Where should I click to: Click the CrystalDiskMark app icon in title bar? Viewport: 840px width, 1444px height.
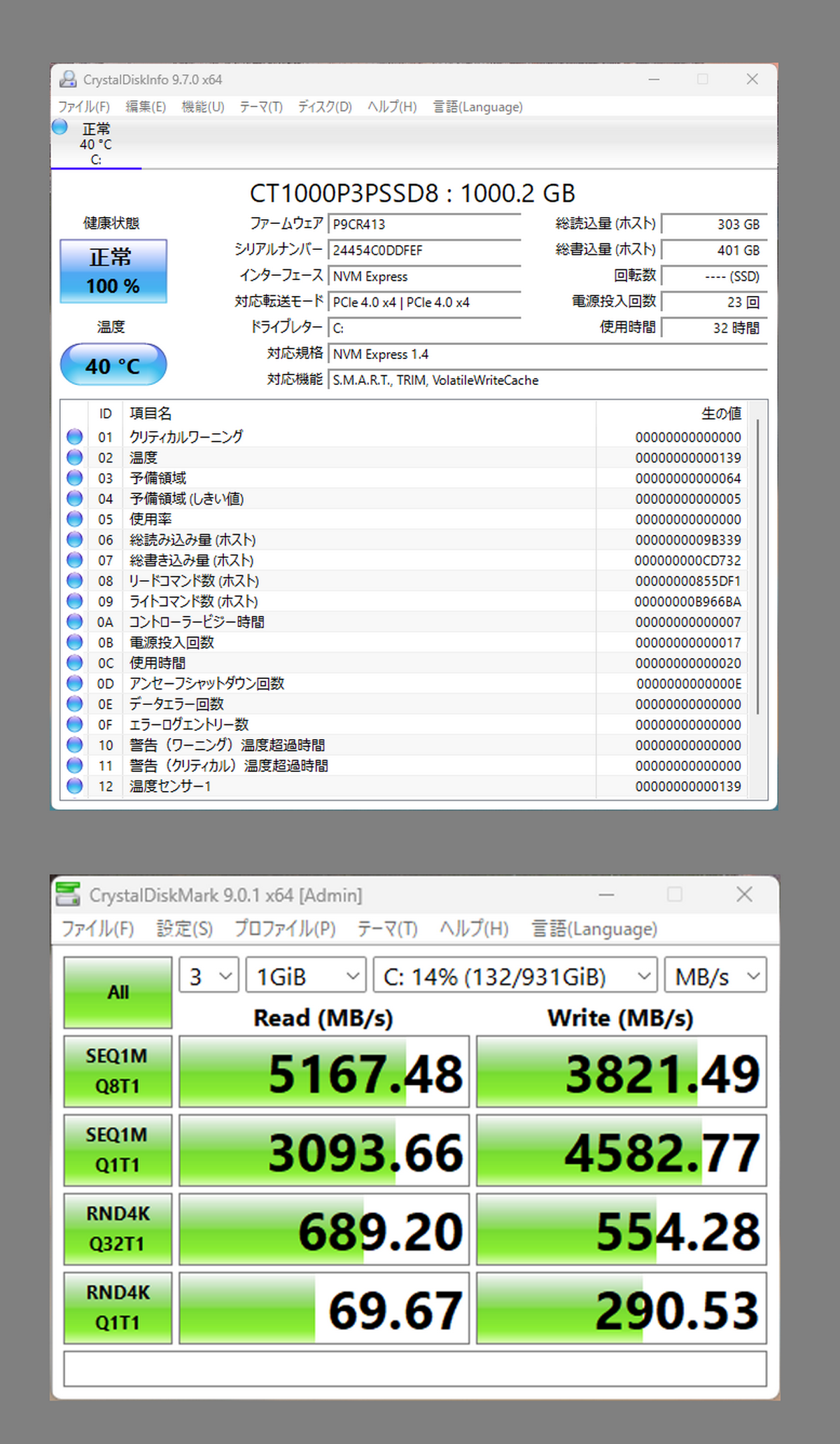[x=68, y=895]
